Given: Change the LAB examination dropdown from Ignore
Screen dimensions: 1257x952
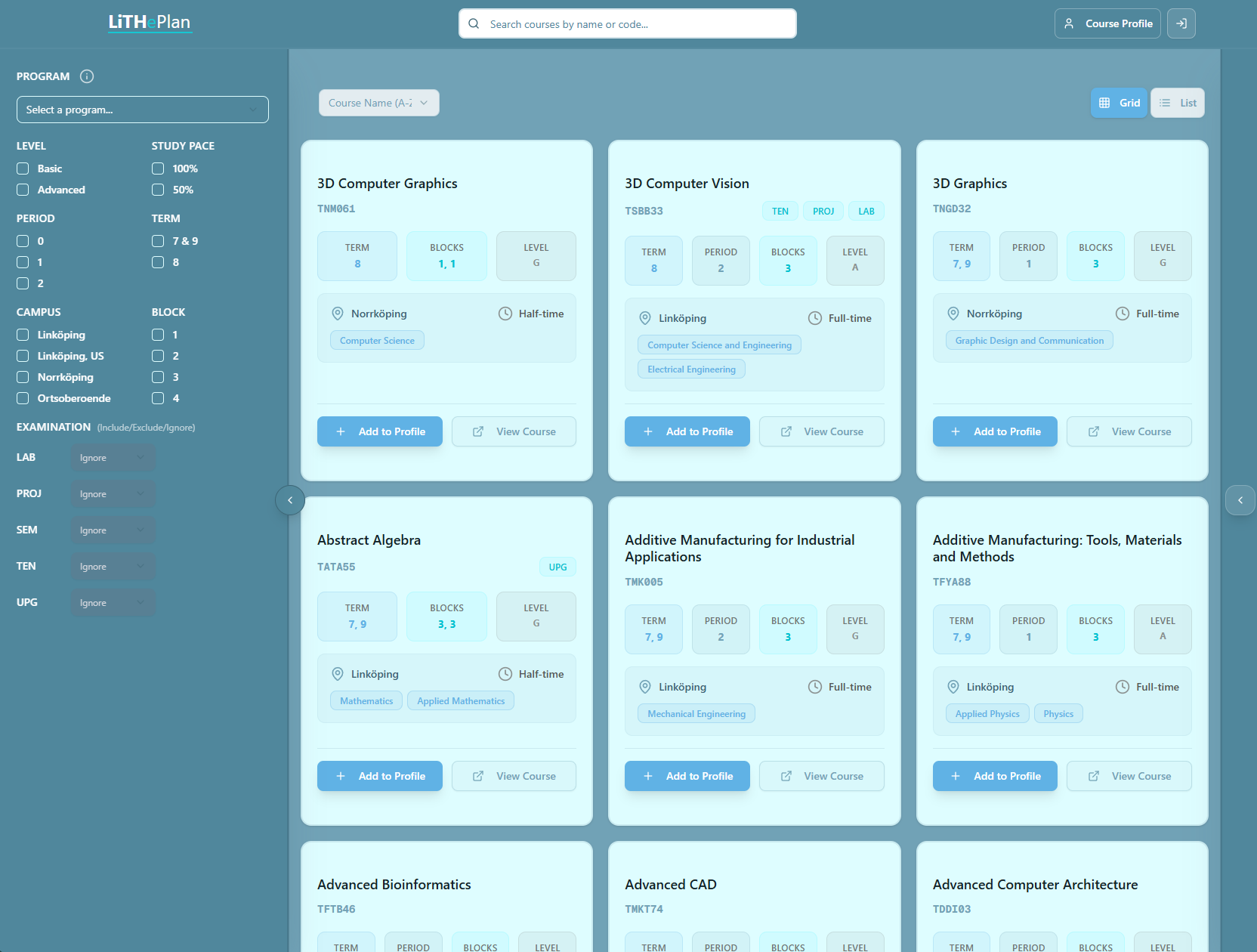Looking at the screenshot, I should pos(112,457).
